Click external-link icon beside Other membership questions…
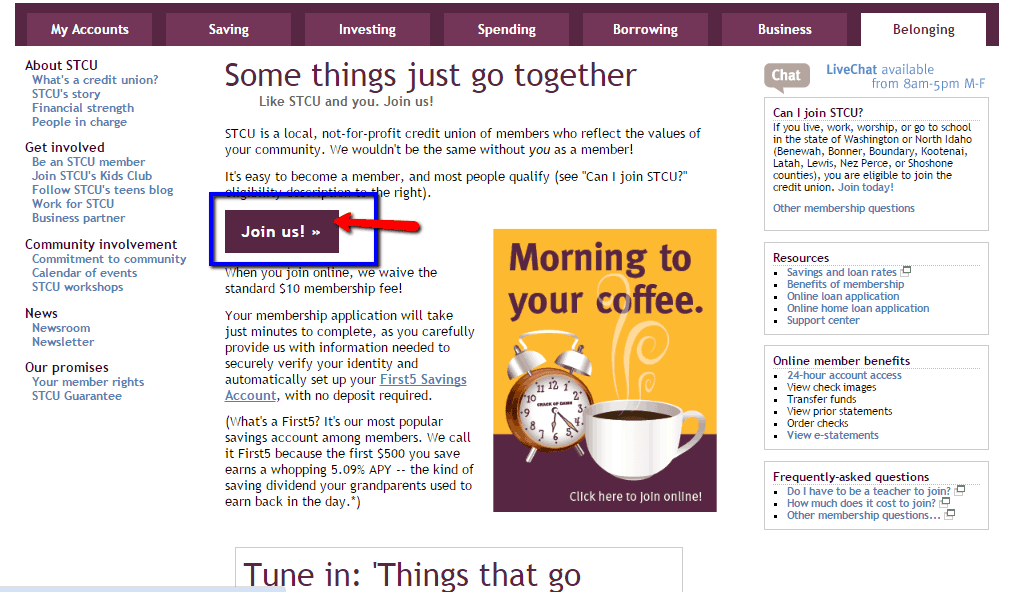 pyautogui.click(x=950, y=514)
